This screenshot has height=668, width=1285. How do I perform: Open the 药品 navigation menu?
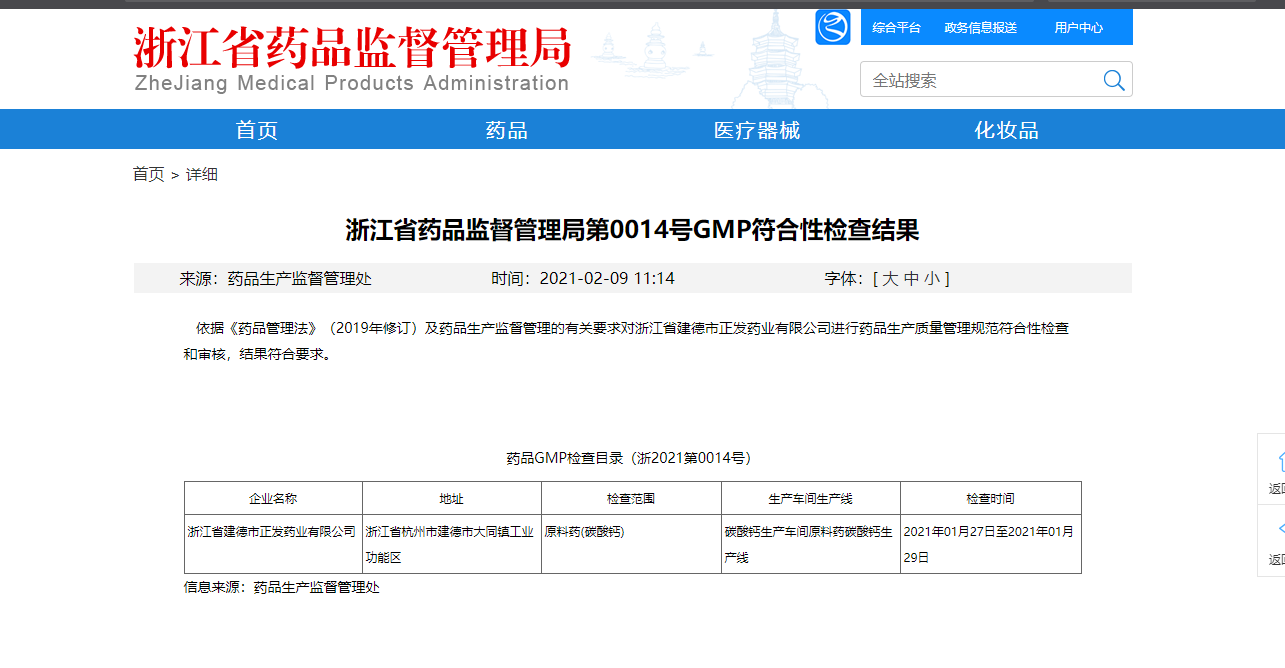pyautogui.click(x=505, y=129)
